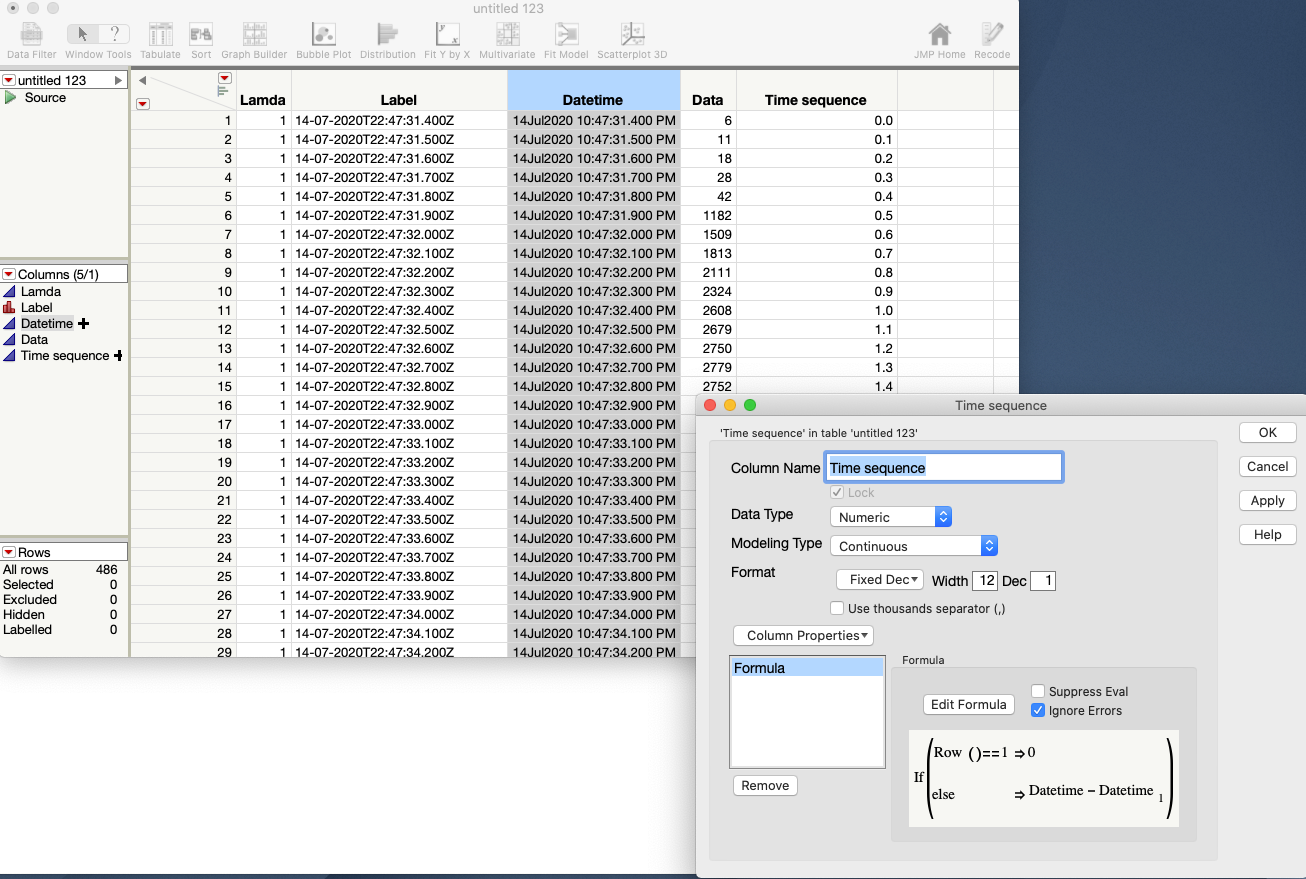The width and height of the screenshot is (1306, 879).
Task: Click in the Column Name text field
Action: [x=943, y=466]
